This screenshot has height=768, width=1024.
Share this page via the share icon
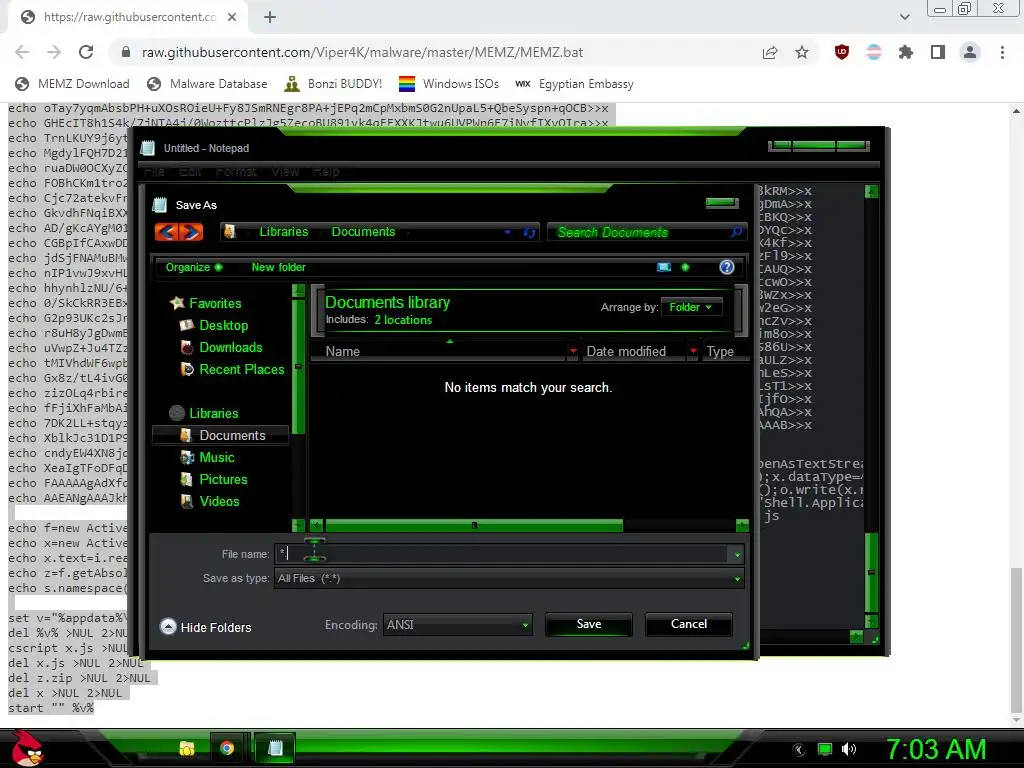(x=770, y=52)
